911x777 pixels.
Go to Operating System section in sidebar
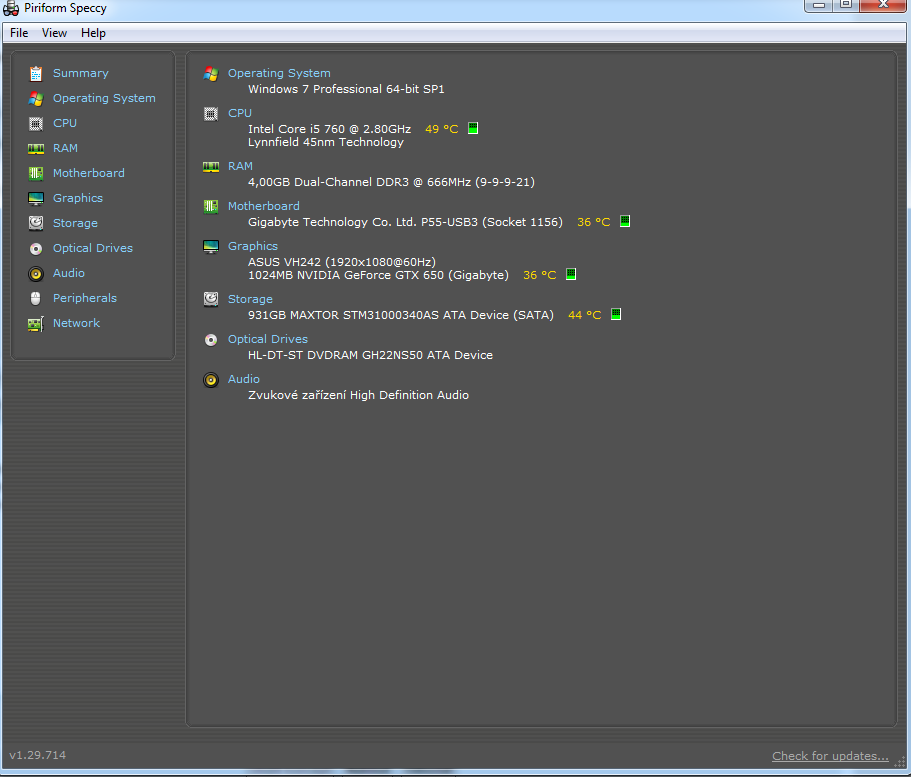coord(104,98)
